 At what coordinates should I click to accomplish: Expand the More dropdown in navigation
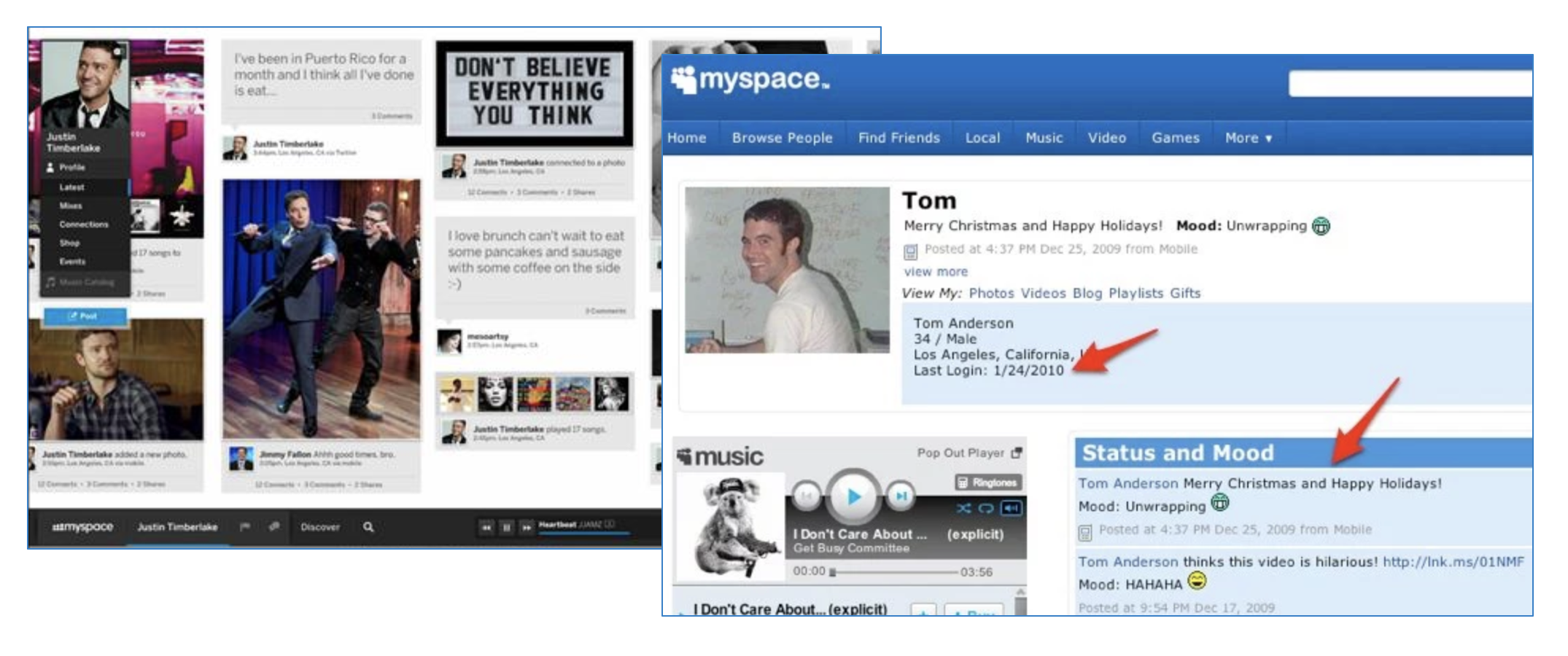coord(1248,138)
